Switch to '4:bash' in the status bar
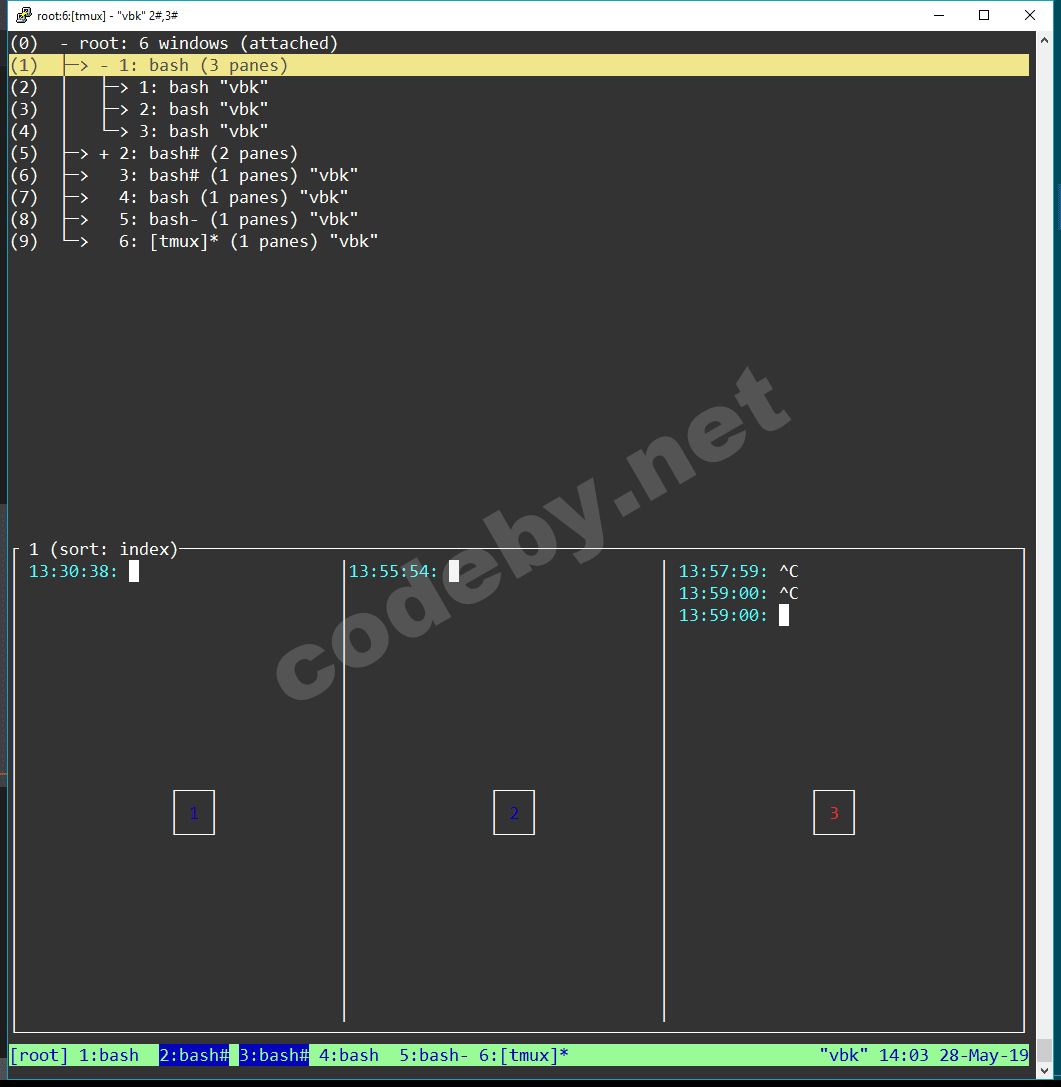The height and width of the screenshot is (1087, 1061). (x=349, y=1055)
